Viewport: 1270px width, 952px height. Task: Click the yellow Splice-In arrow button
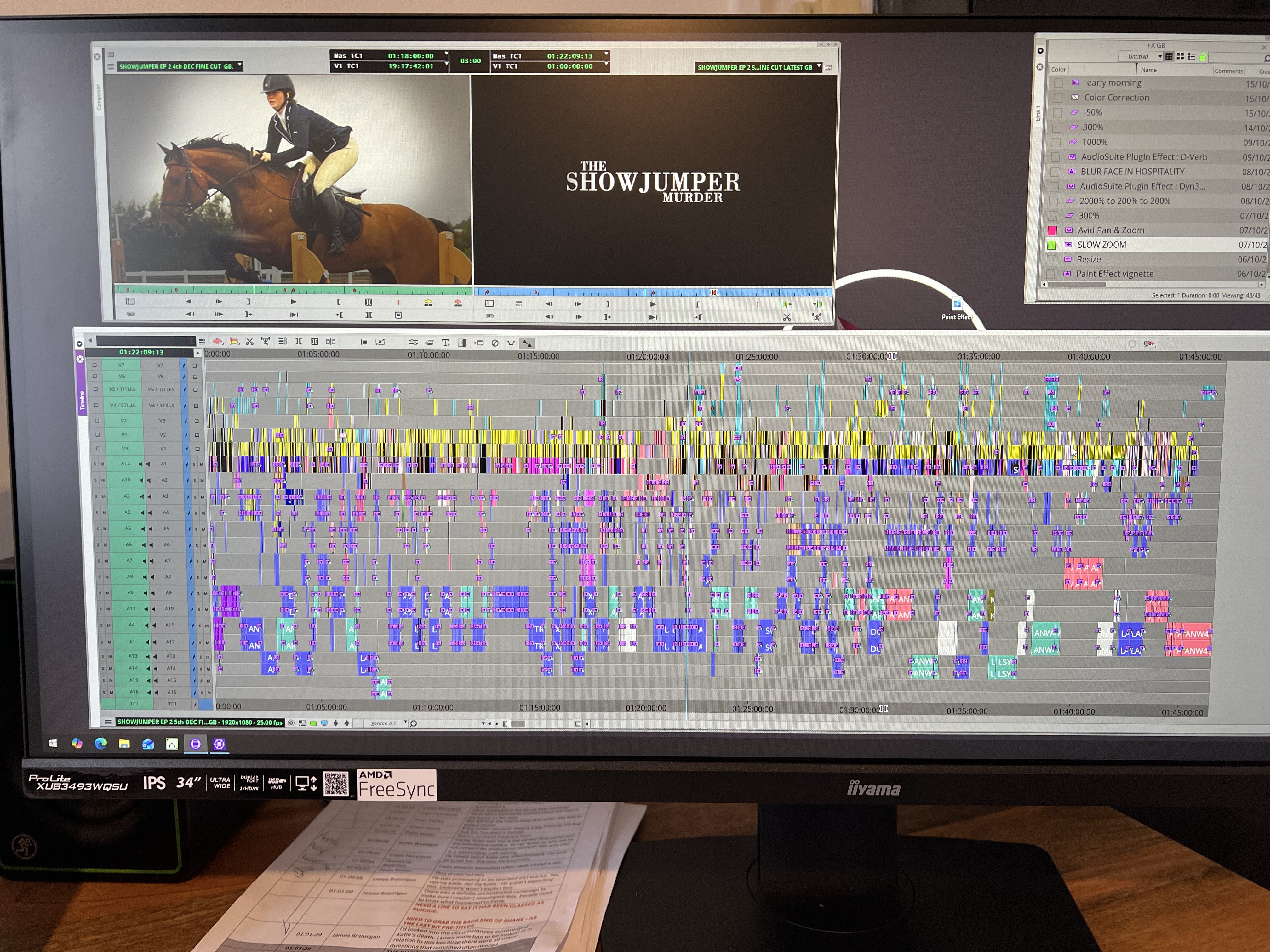(428, 303)
